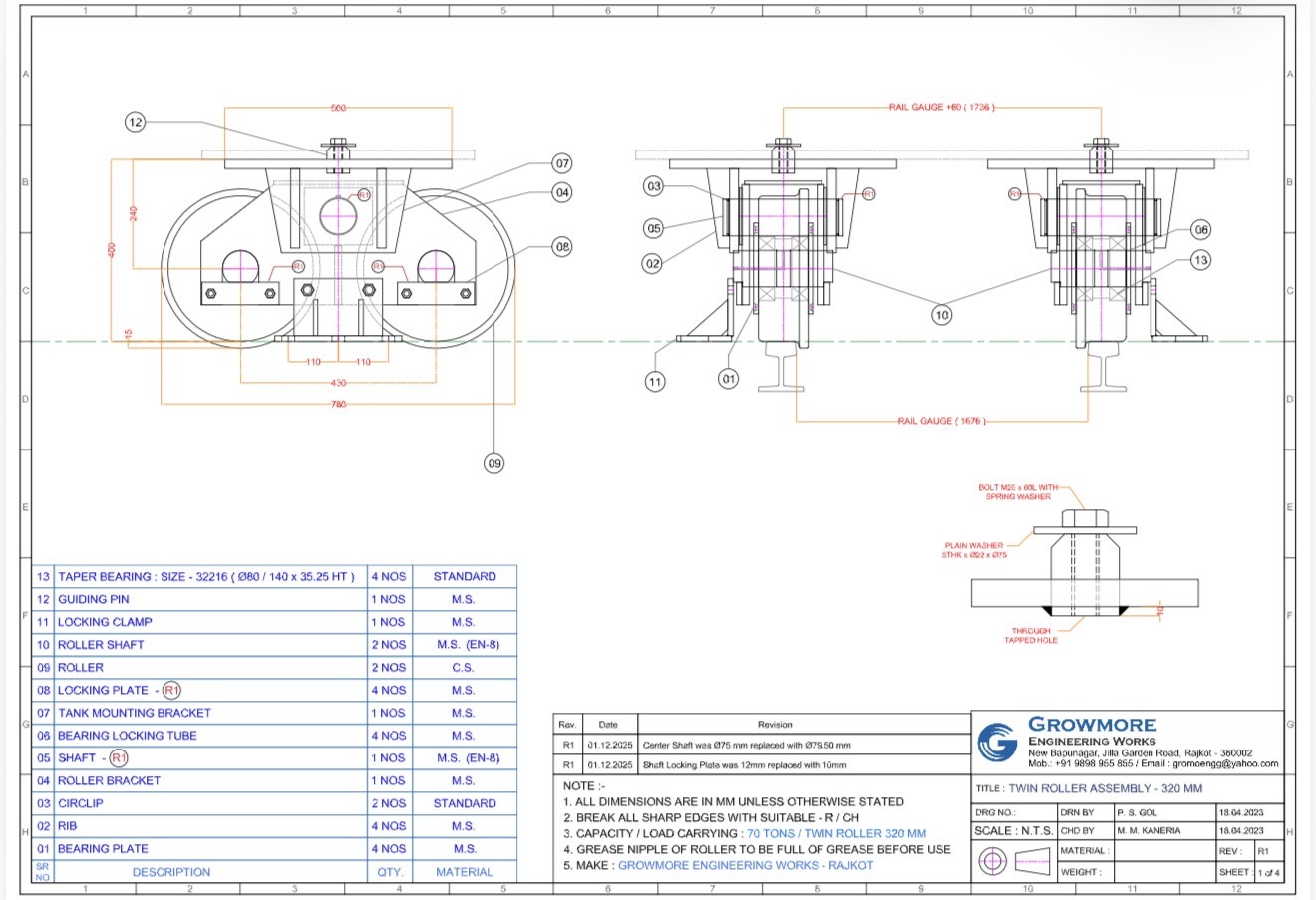Select balloon callout 11 in the drawing

654,381
